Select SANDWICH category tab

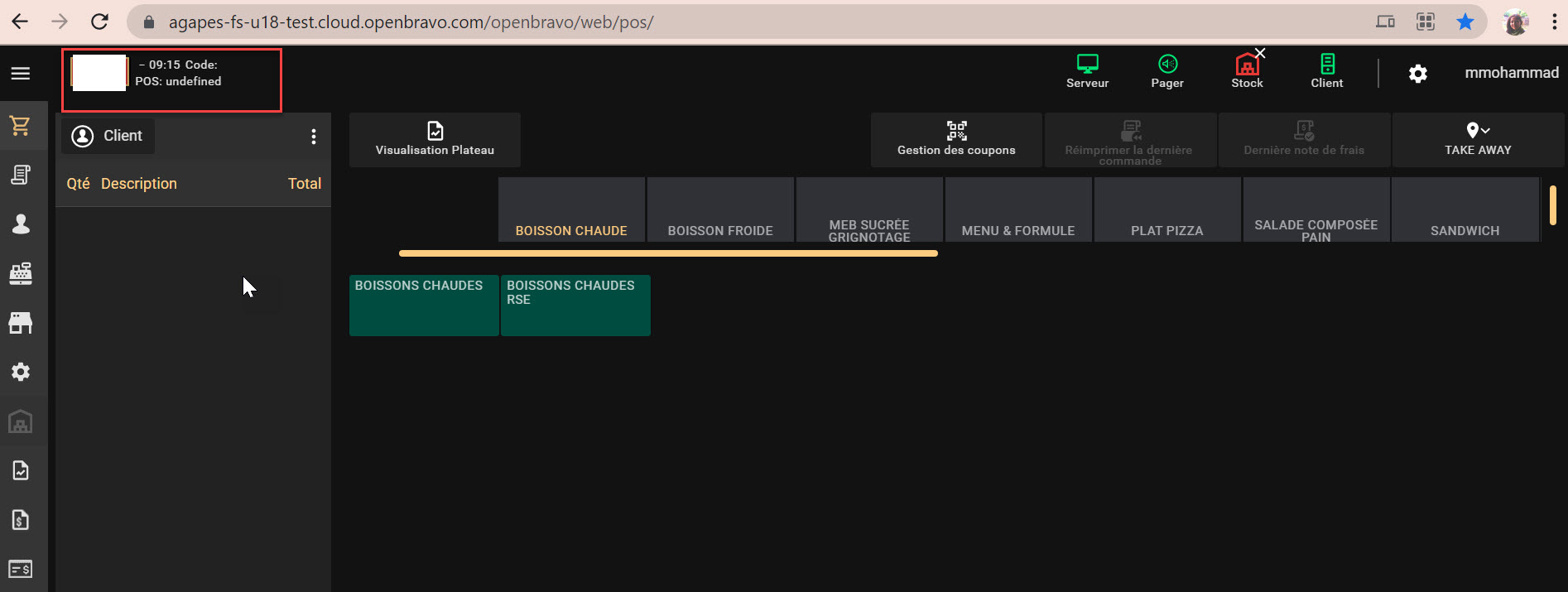pos(1465,209)
